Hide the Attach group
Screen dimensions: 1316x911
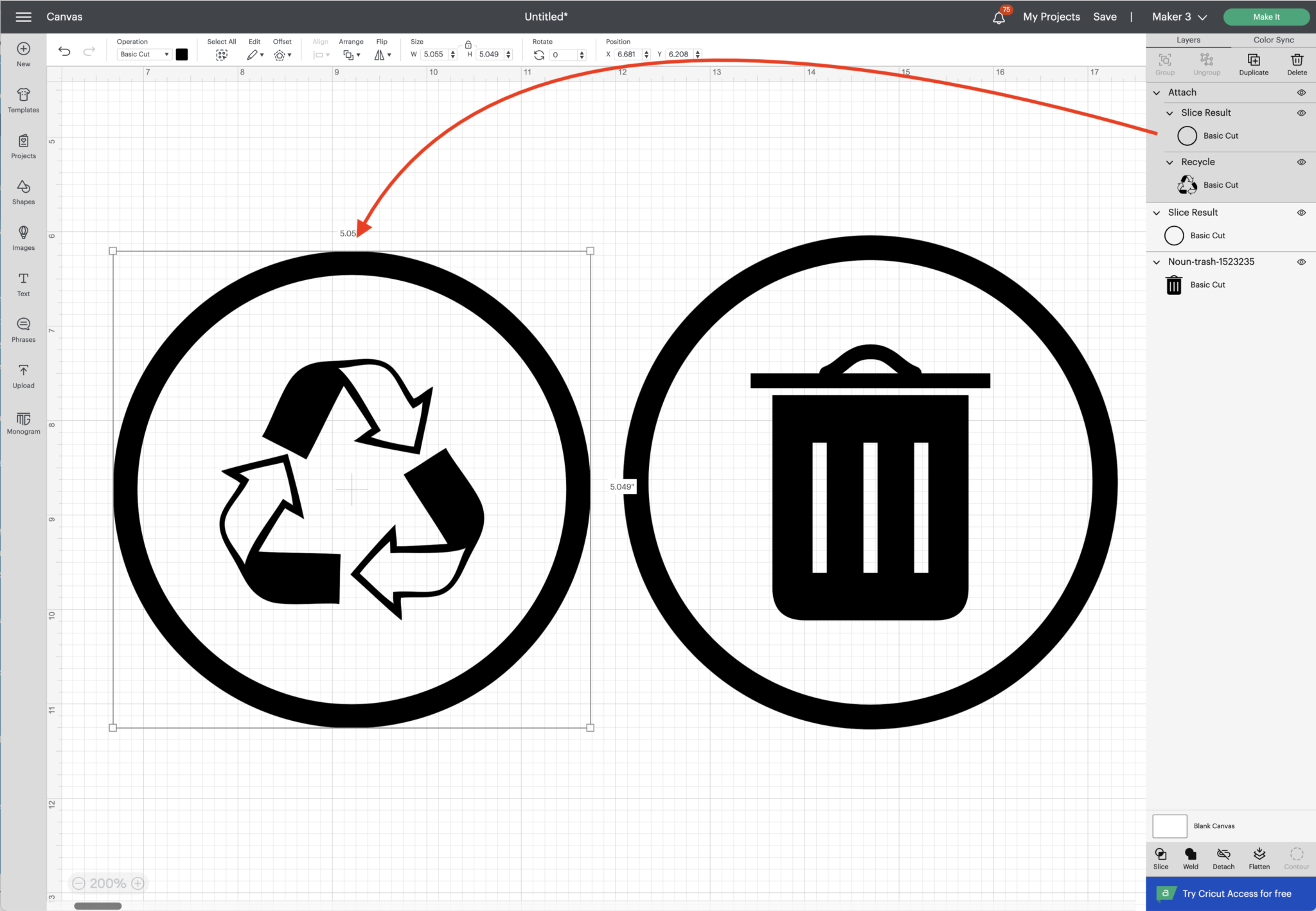coord(1301,93)
